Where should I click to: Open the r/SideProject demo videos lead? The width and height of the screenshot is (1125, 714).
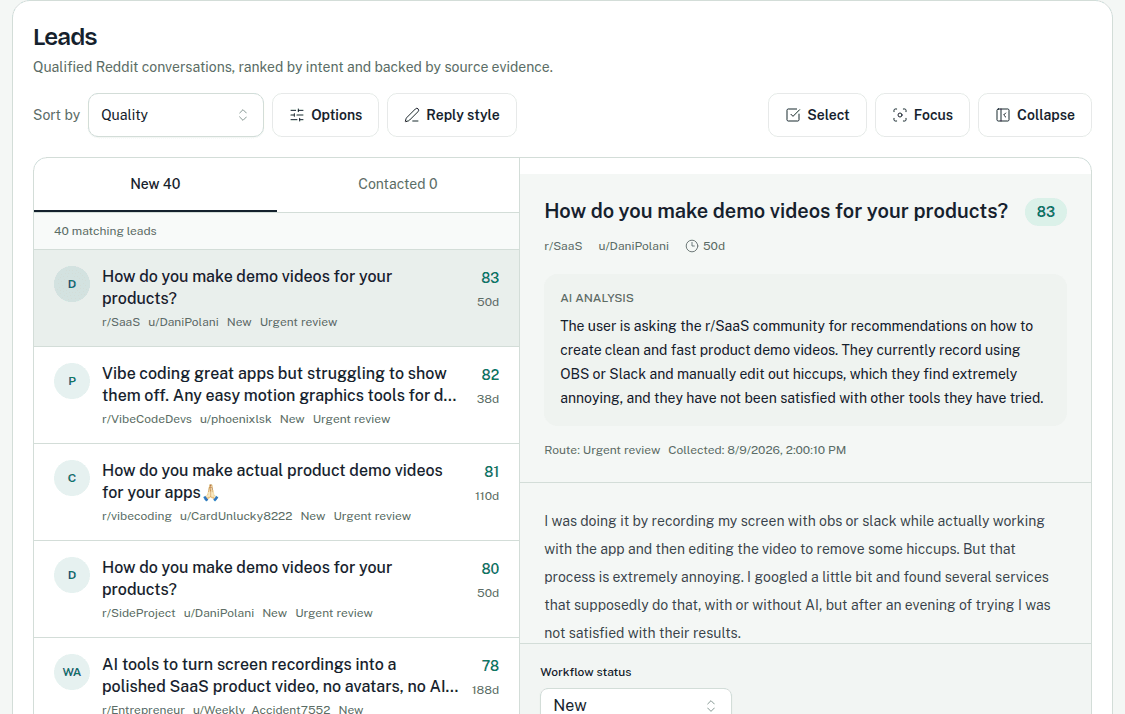276,589
